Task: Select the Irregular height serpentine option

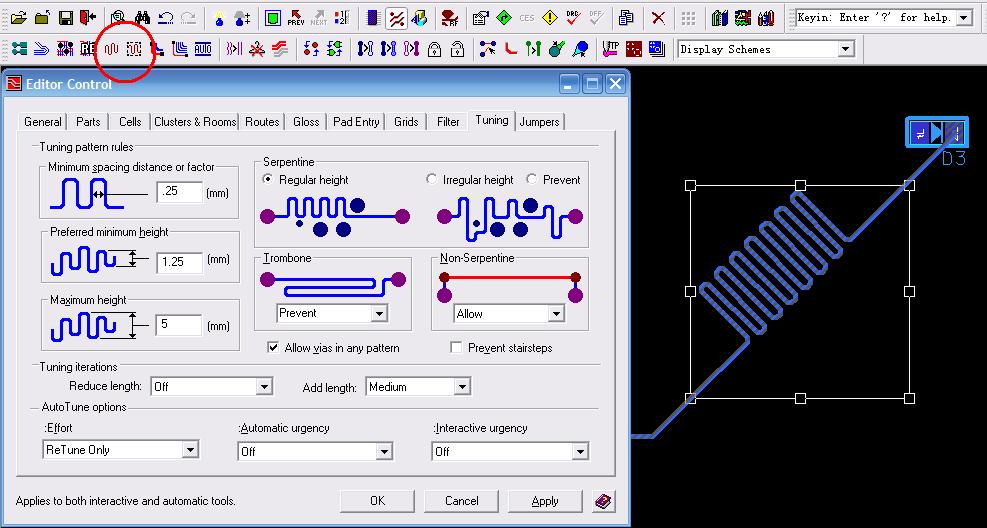Action: [431, 179]
